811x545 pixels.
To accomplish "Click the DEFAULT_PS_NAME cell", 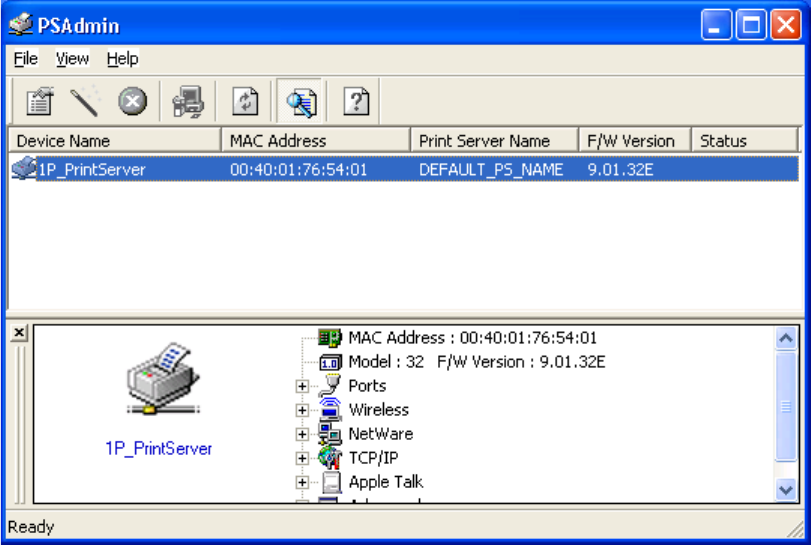I will point(491,169).
